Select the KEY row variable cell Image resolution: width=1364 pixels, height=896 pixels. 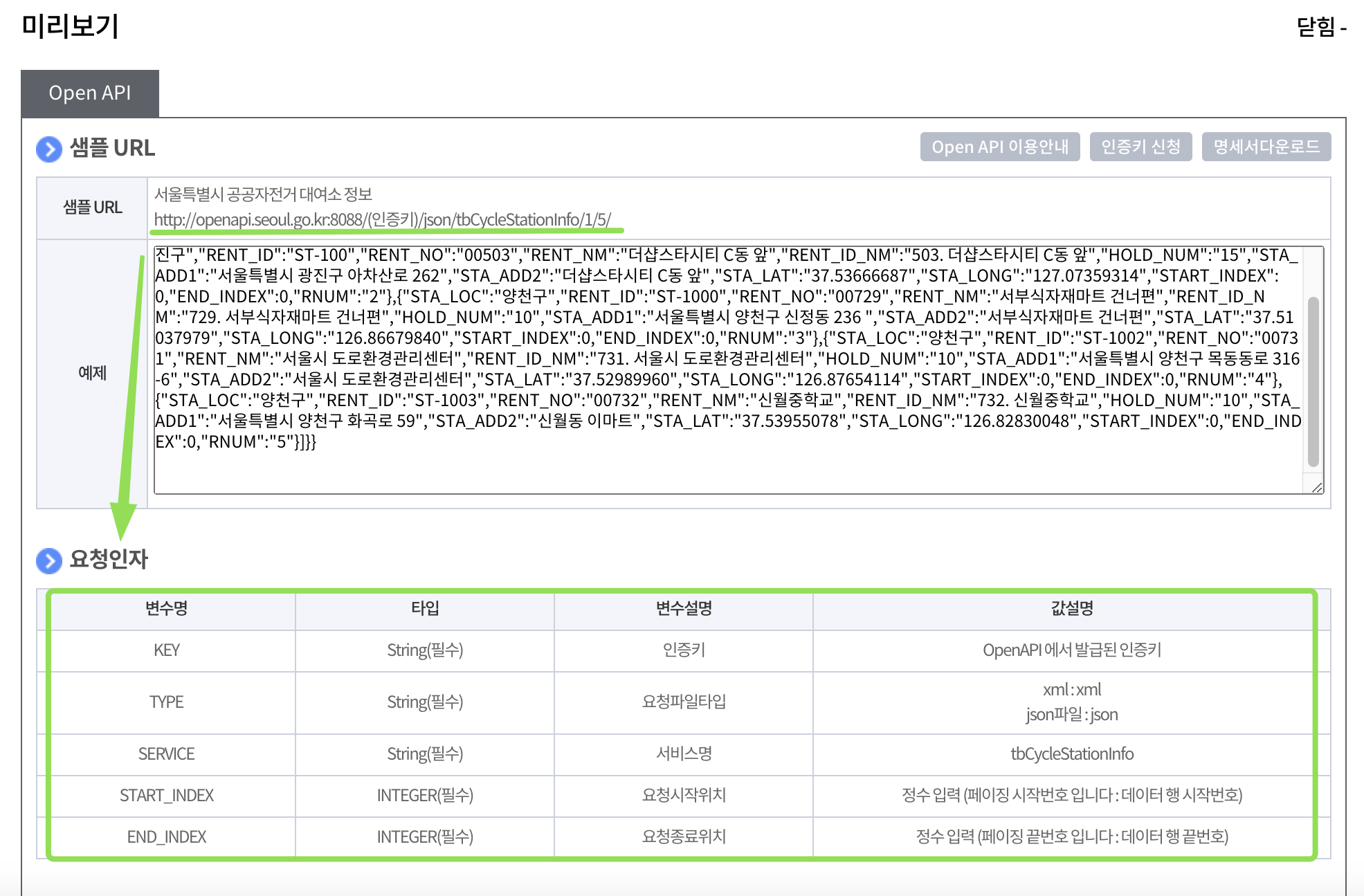click(x=166, y=650)
